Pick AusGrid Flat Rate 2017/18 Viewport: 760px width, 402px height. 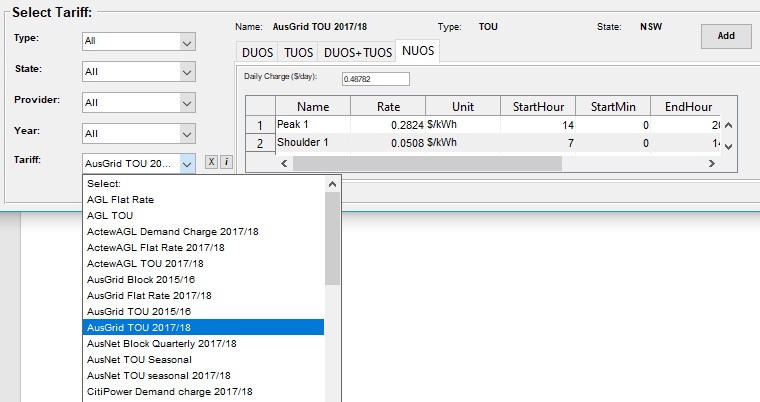[x=204, y=296]
